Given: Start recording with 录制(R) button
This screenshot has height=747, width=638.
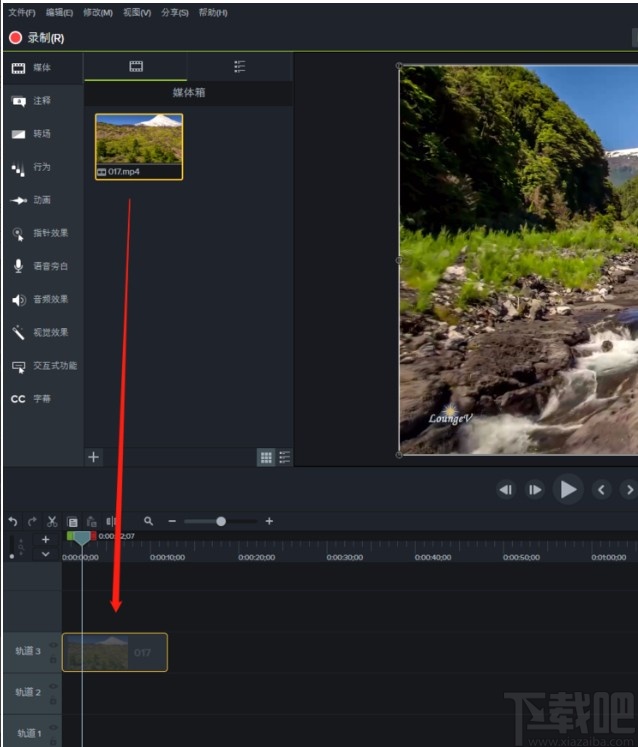Looking at the screenshot, I should [x=37, y=38].
